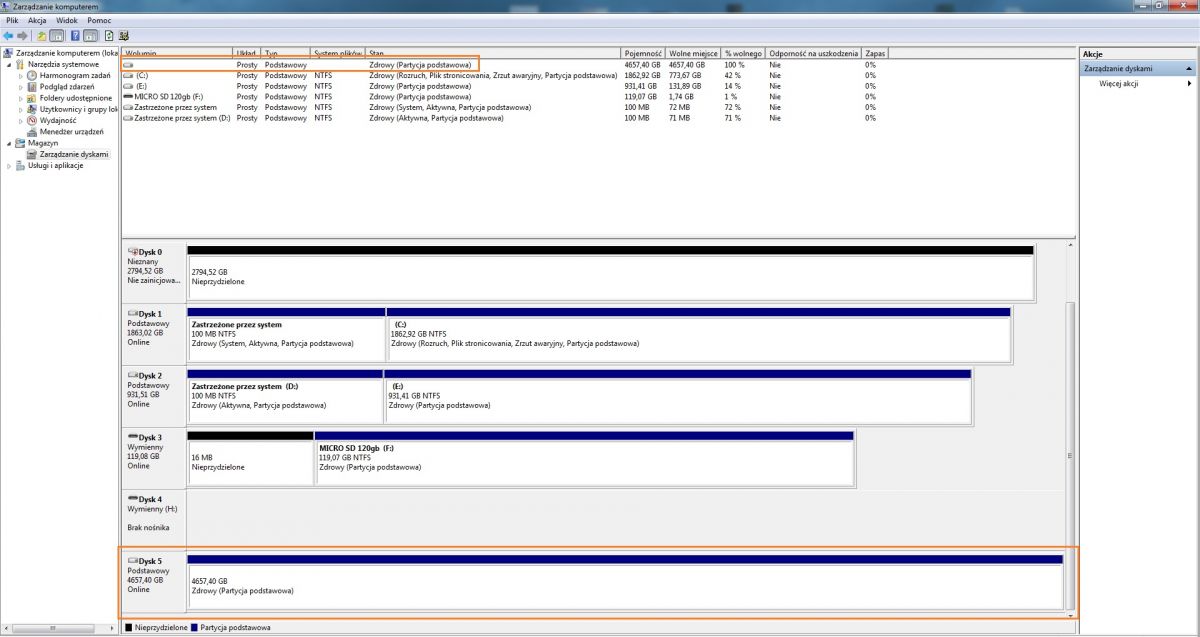Click the Magazyn storage icon
The height and width of the screenshot is (637, 1200).
tap(21, 143)
